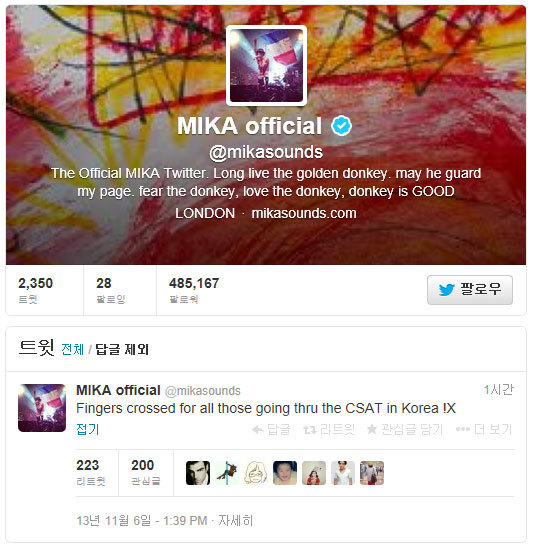Image resolution: width=547 pixels, height=547 pixels.
Task: Open the mikasounds.com website link
Action: [304, 213]
